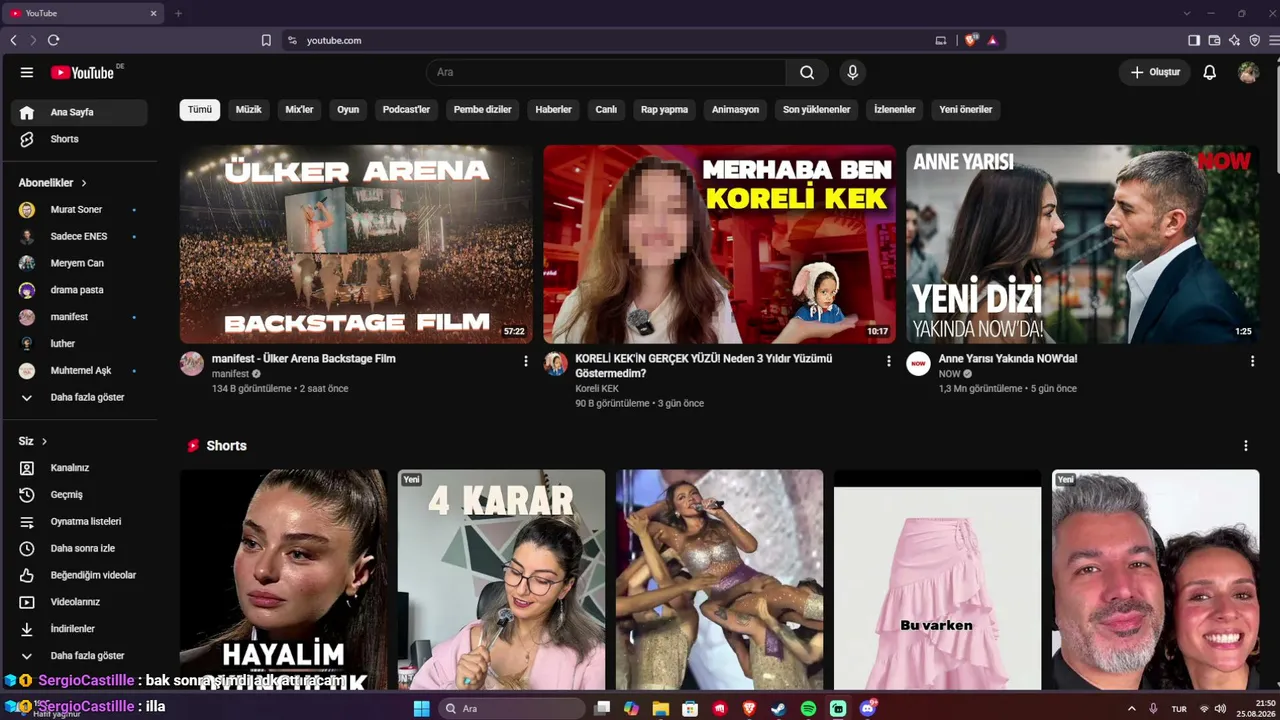Expand the Siz section chevron
1280x720 pixels.
[x=44, y=441]
